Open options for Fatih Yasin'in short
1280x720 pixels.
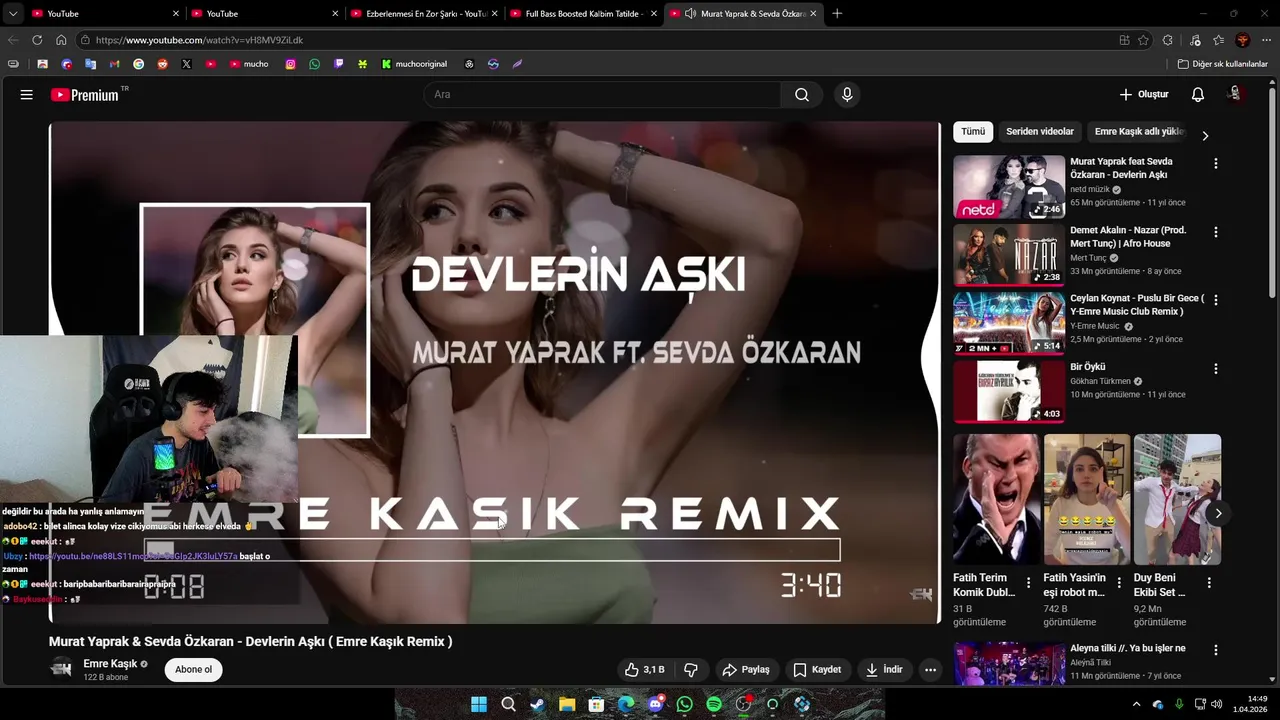click(x=1119, y=583)
